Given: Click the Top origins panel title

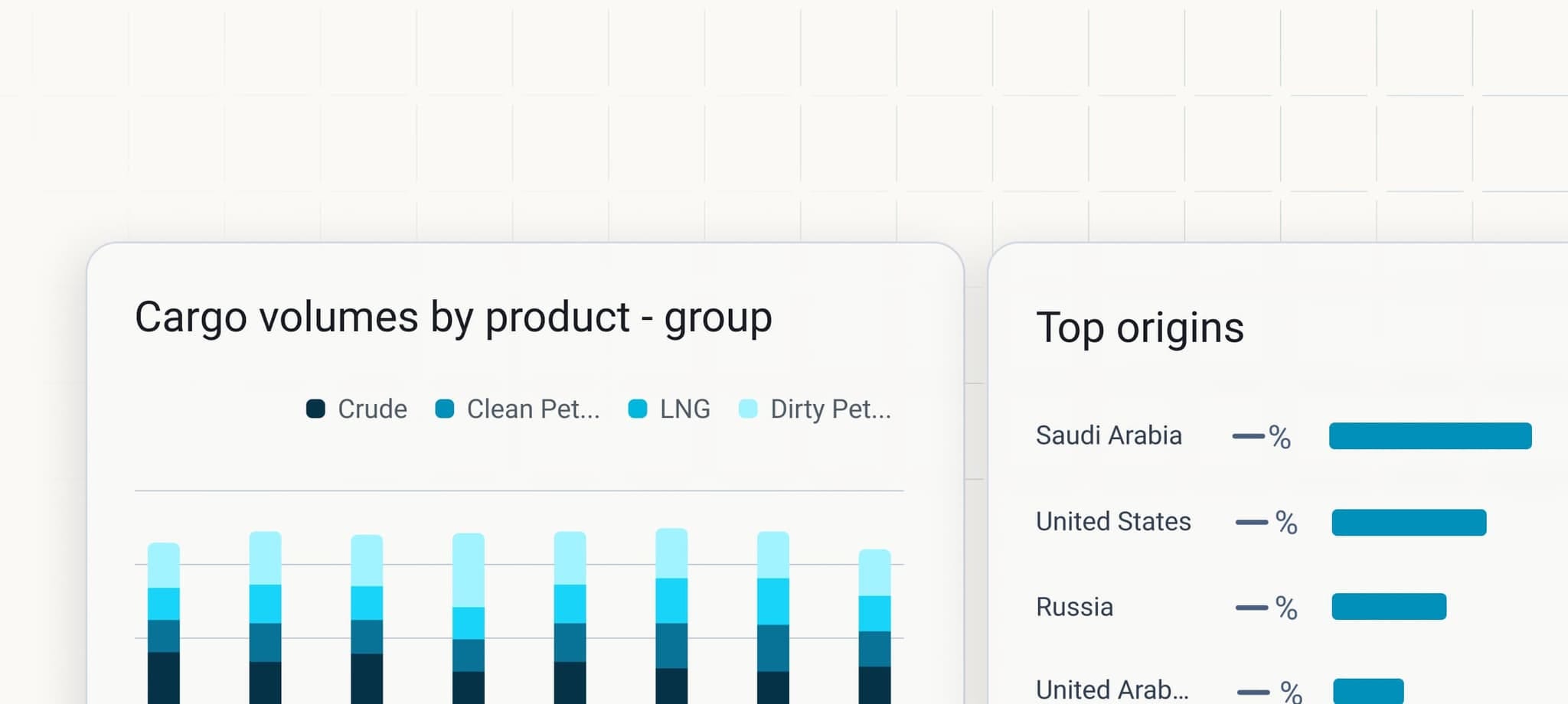Looking at the screenshot, I should 1140,328.
